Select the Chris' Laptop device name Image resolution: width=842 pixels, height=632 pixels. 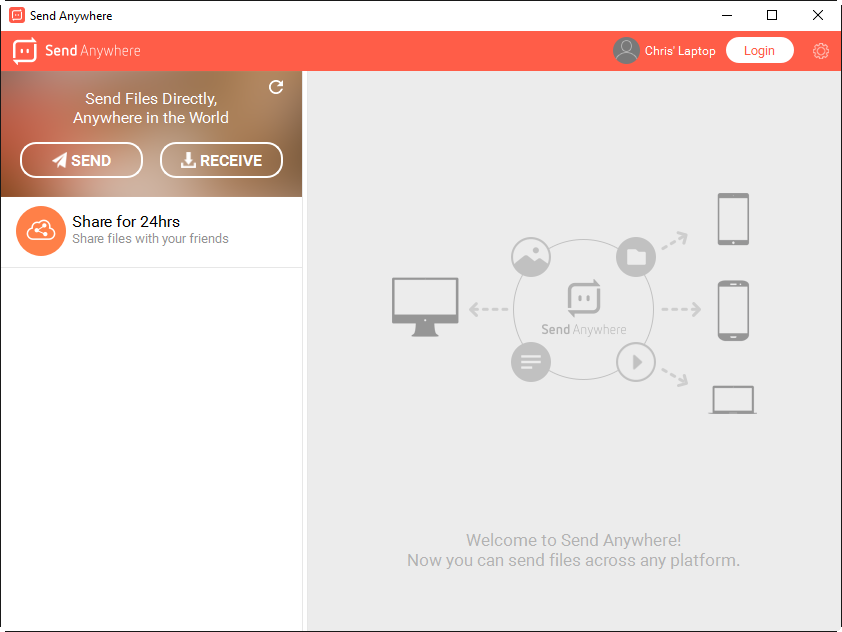[680, 51]
